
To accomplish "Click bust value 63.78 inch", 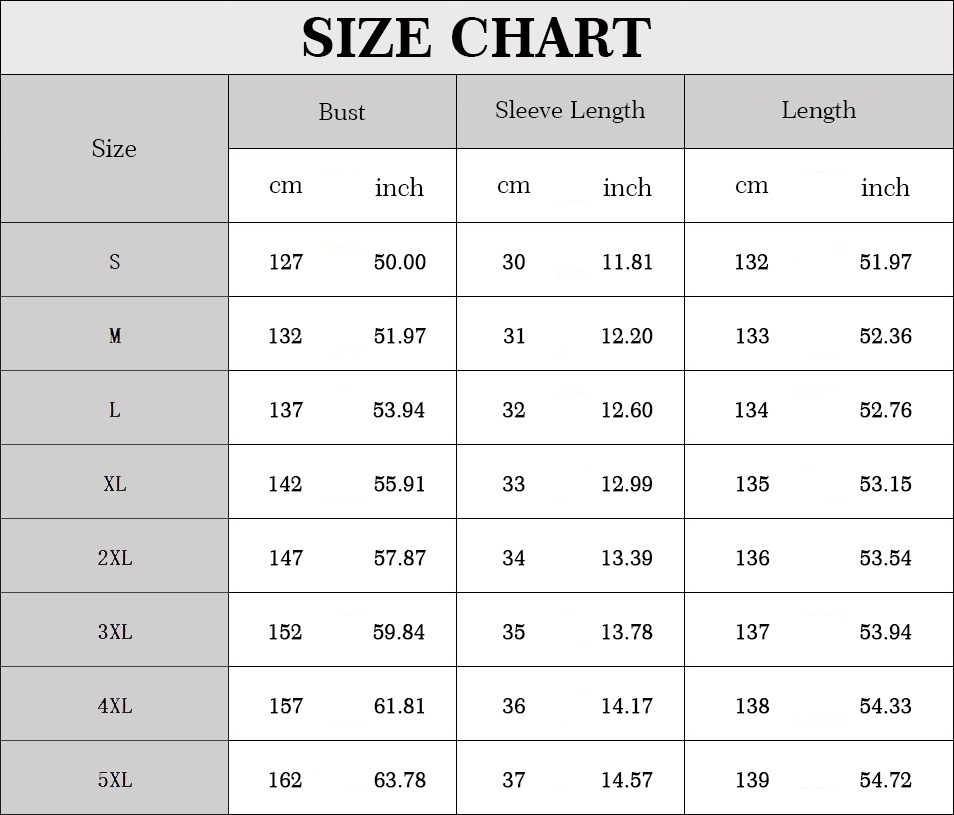I will (400, 780).
